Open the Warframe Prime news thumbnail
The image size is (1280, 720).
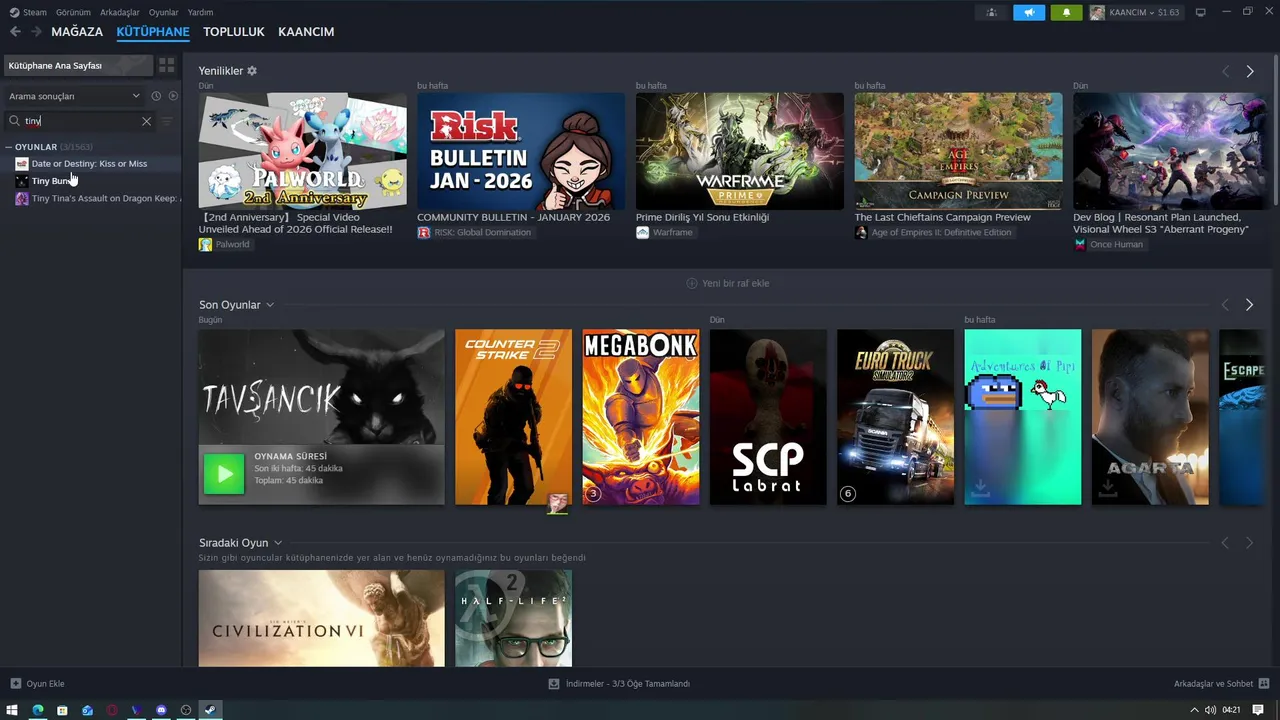pyautogui.click(x=740, y=151)
